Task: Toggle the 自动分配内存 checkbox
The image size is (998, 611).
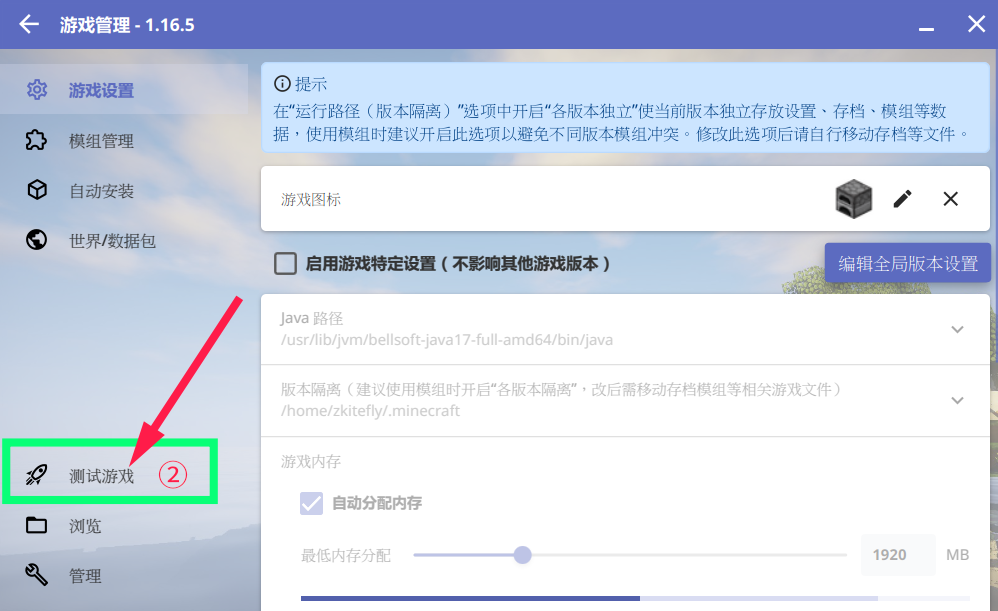Action: click(311, 503)
